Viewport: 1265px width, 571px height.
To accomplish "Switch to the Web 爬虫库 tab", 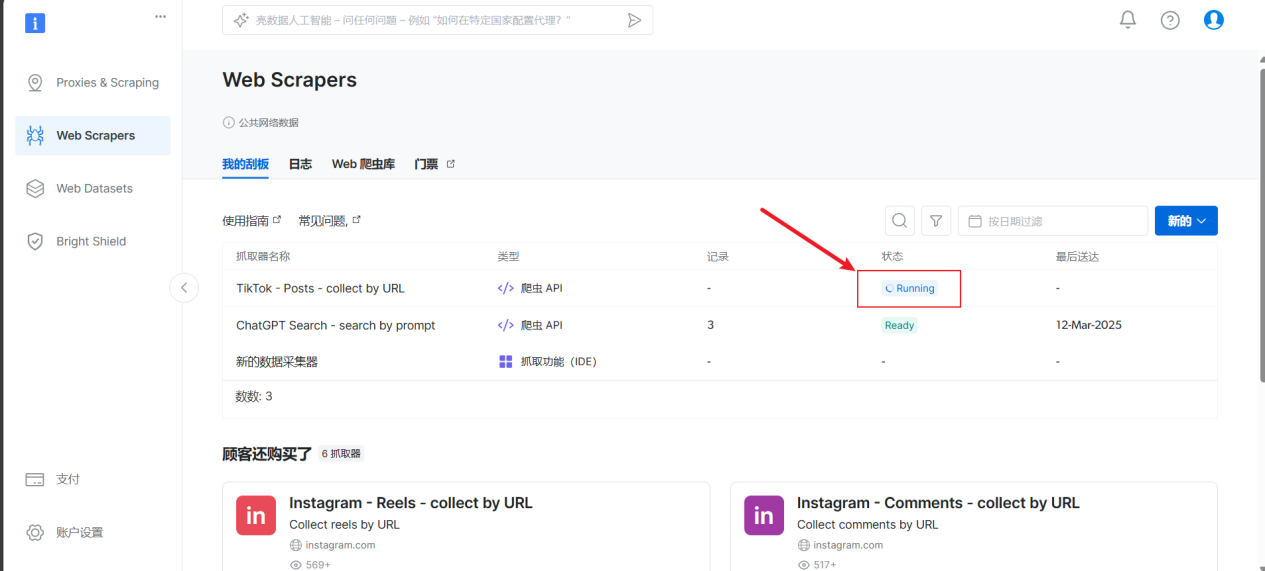I will tap(363, 164).
